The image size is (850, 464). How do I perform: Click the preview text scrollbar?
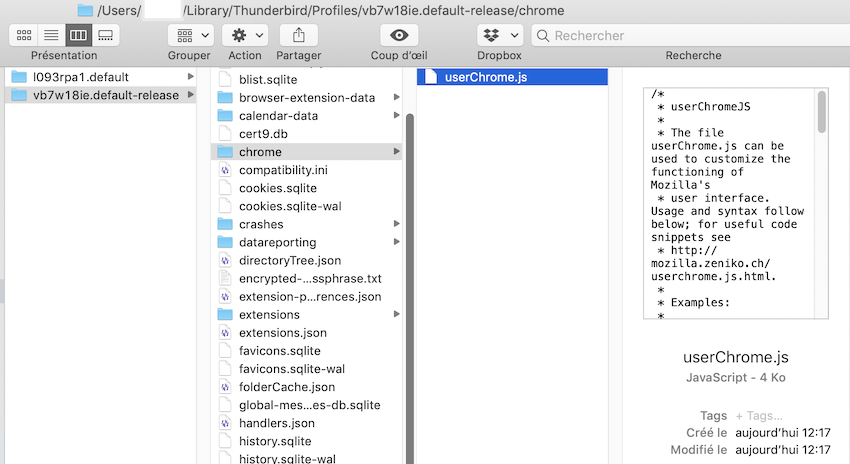click(822, 112)
